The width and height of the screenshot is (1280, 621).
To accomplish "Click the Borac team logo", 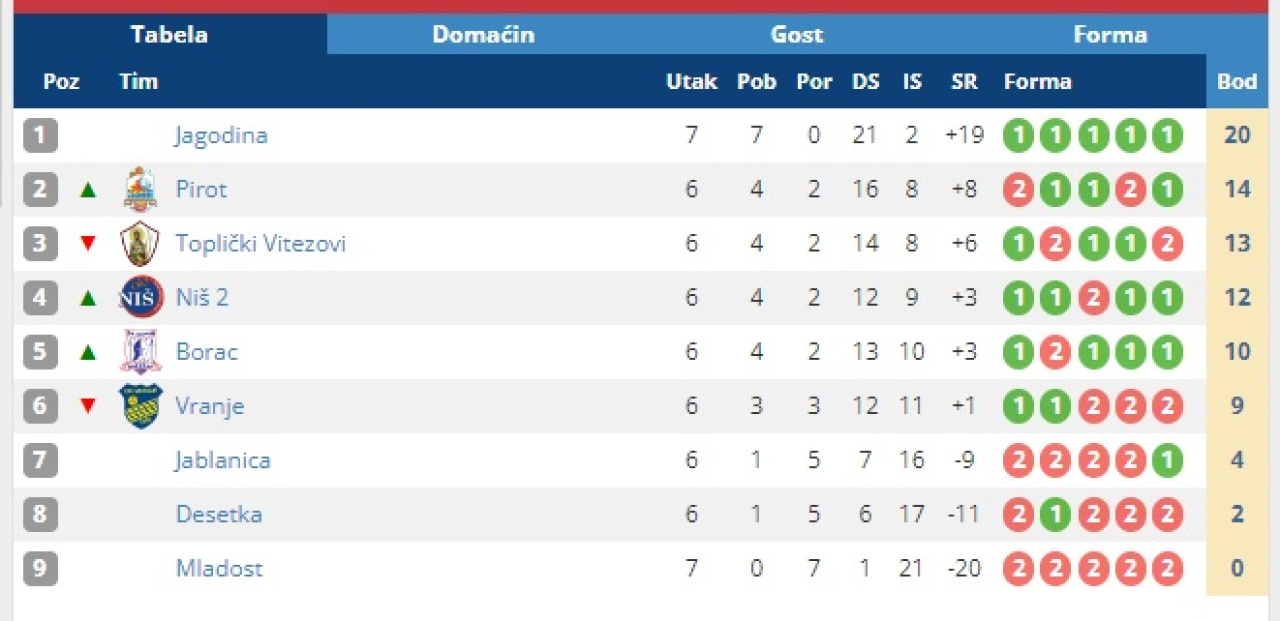I will (140, 351).
